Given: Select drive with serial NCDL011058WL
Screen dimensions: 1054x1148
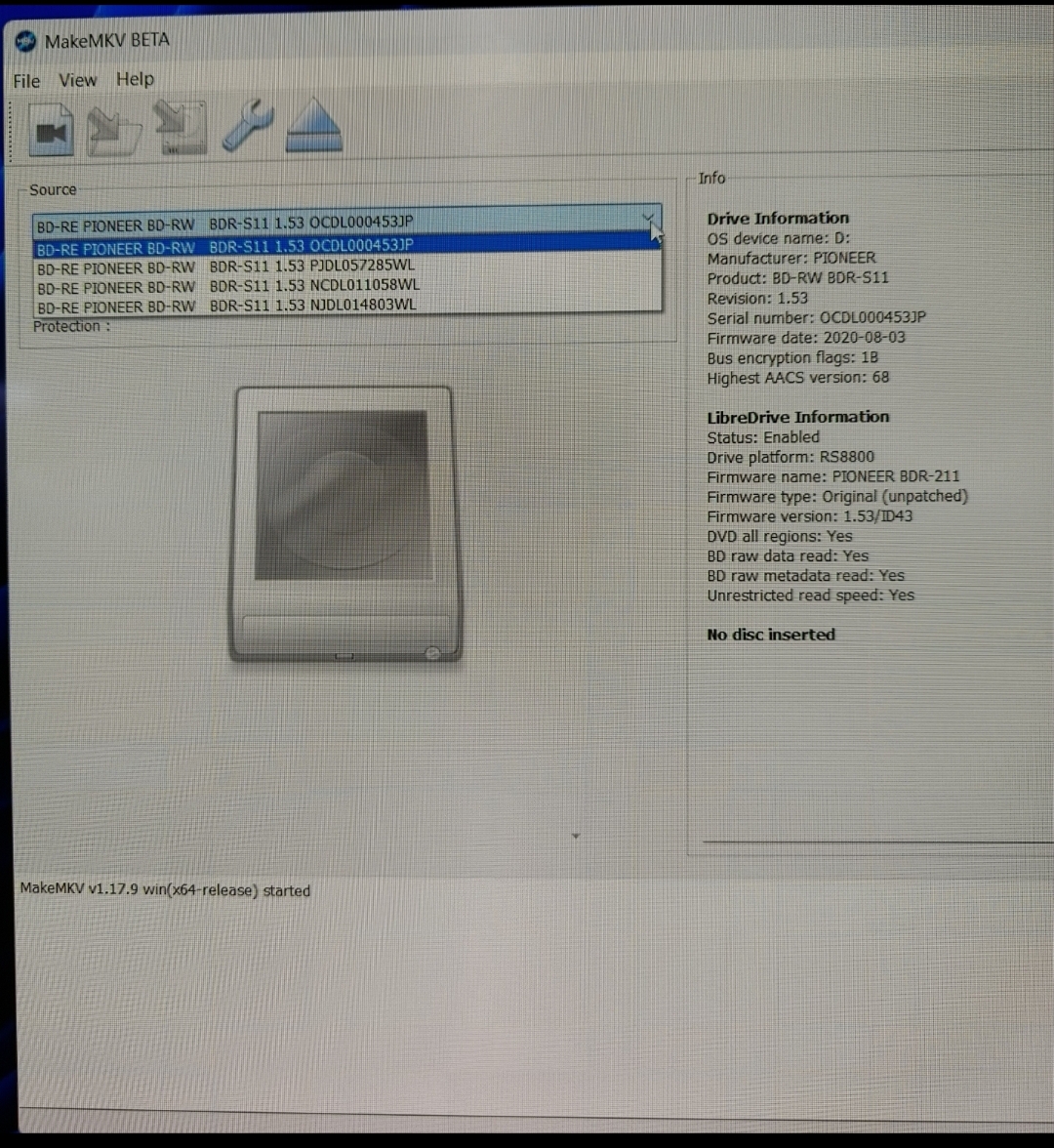Looking at the screenshot, I should click(x=347, y=286).
